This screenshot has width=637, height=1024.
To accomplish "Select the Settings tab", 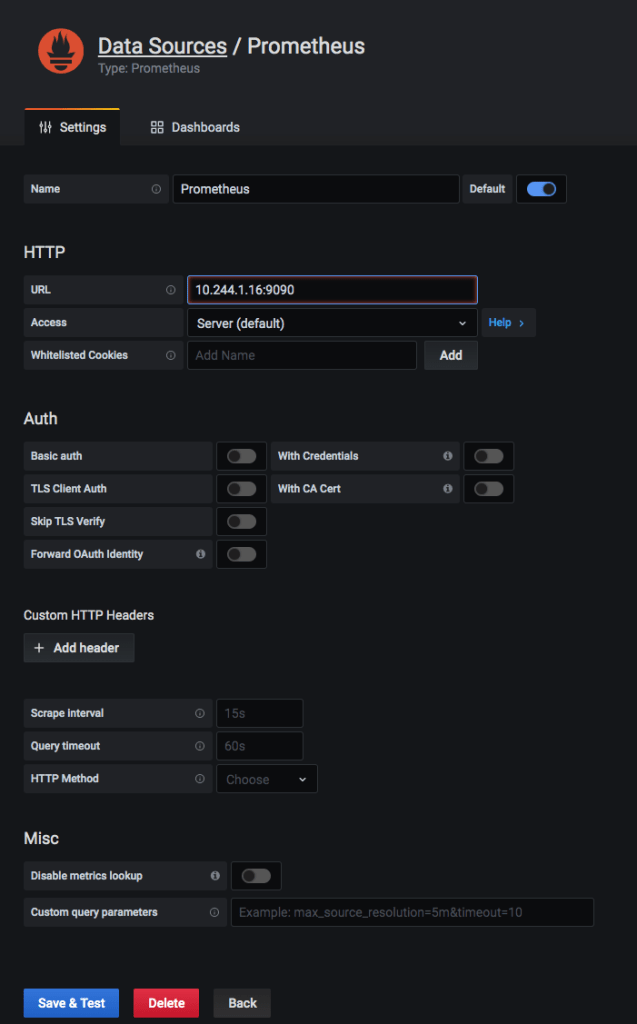I will [x=72, y=128].
